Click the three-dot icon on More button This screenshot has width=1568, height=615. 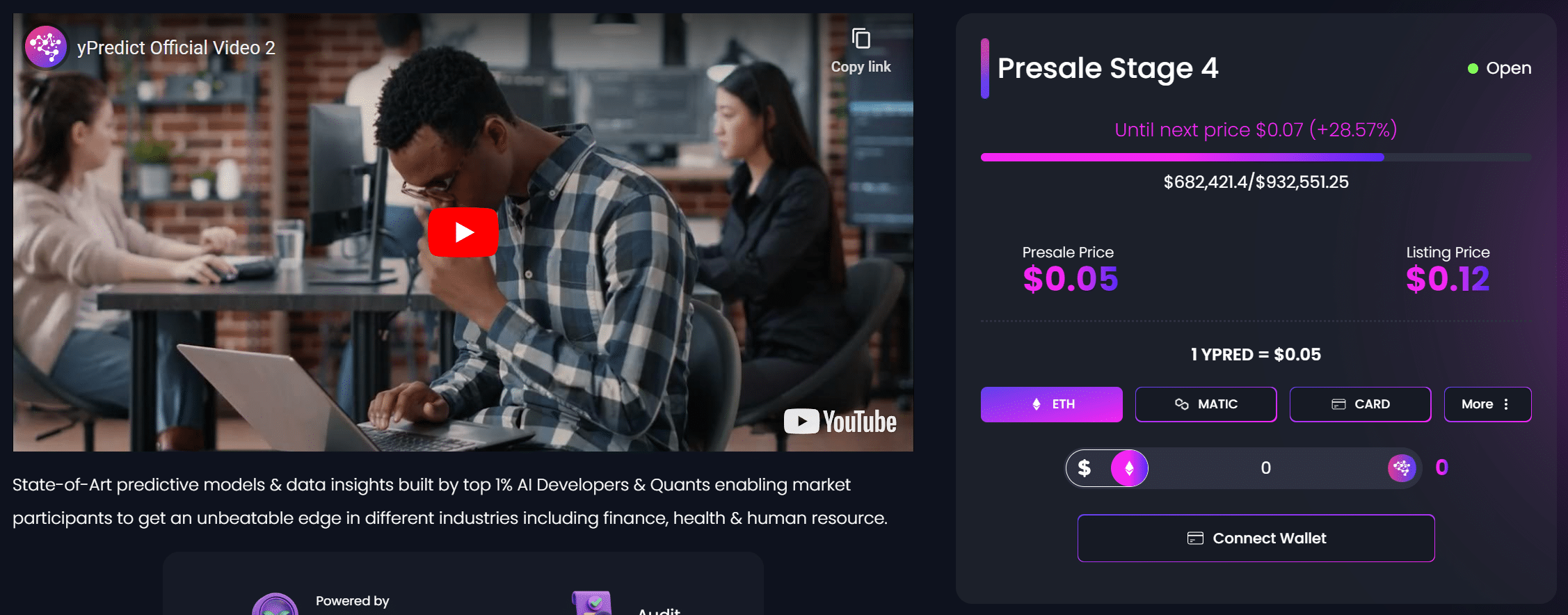coord(1506,404)
